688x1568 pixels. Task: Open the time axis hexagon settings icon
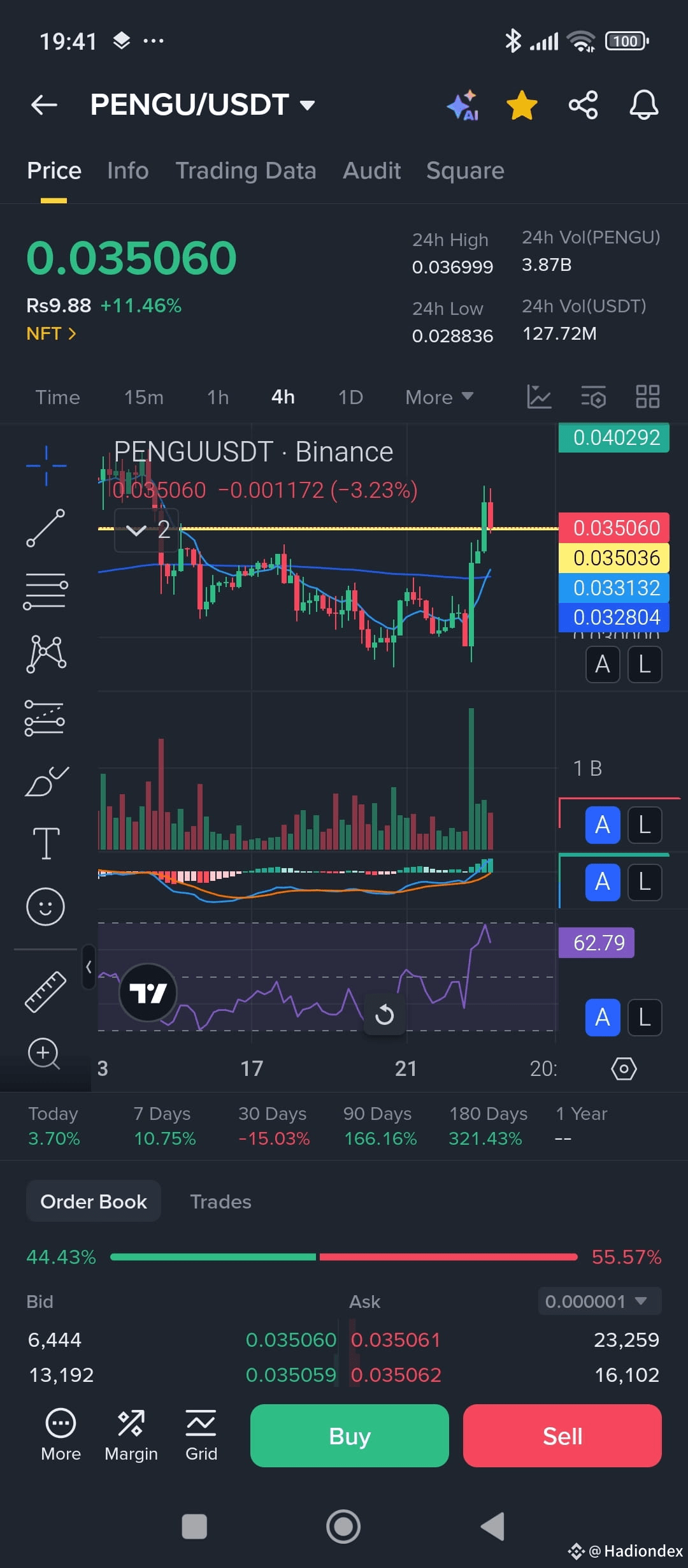(x=624, y=1068)
